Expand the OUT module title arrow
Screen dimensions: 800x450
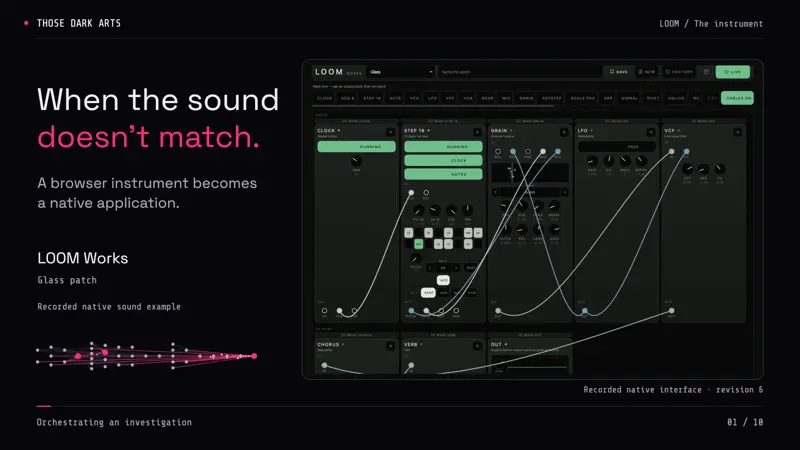(x=506, y=344)
